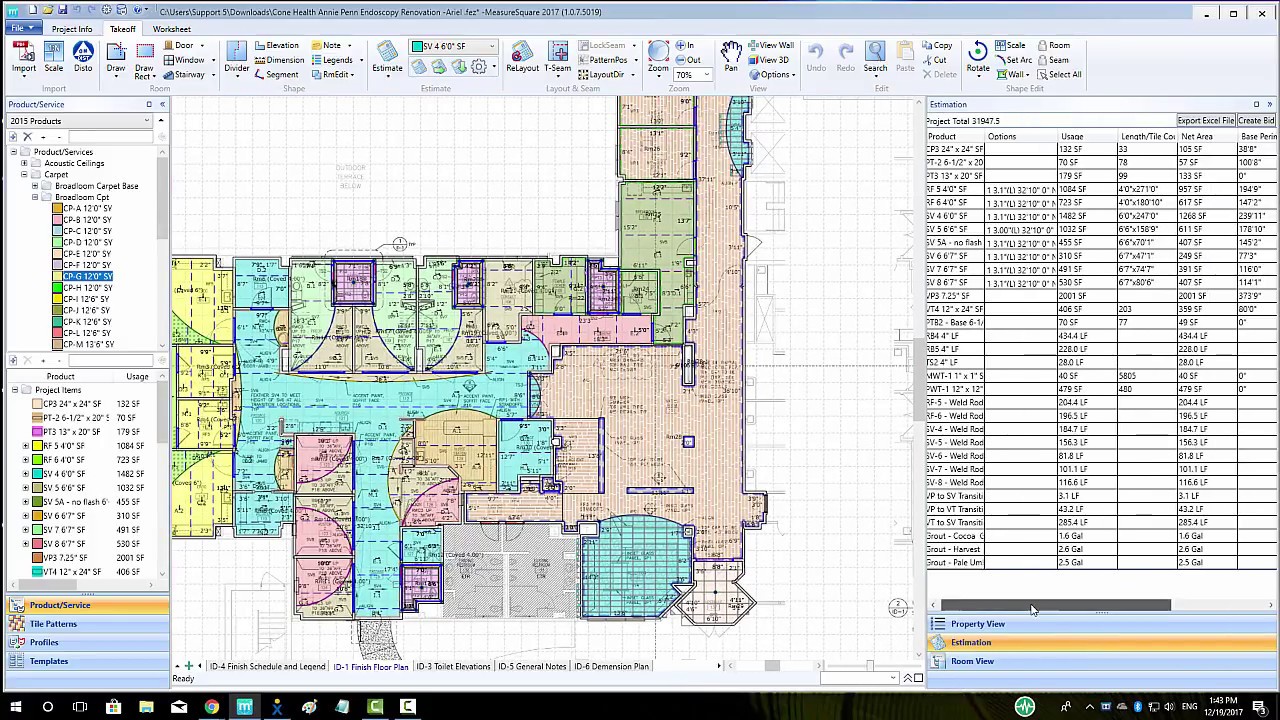This screenshot has width=1280, height=720.
Task: Click the Import PDF tool
Action: [24, 57]
